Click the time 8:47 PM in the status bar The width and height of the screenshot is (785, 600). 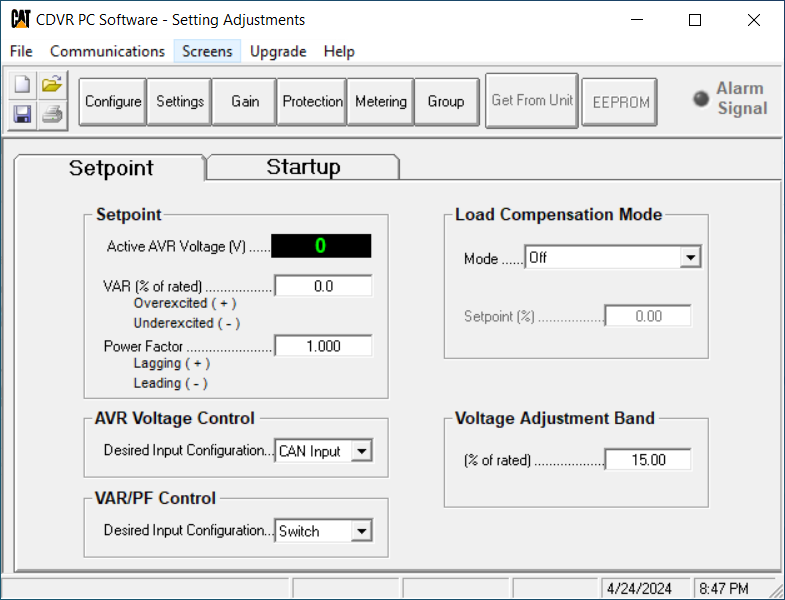[x=724, y=588]
